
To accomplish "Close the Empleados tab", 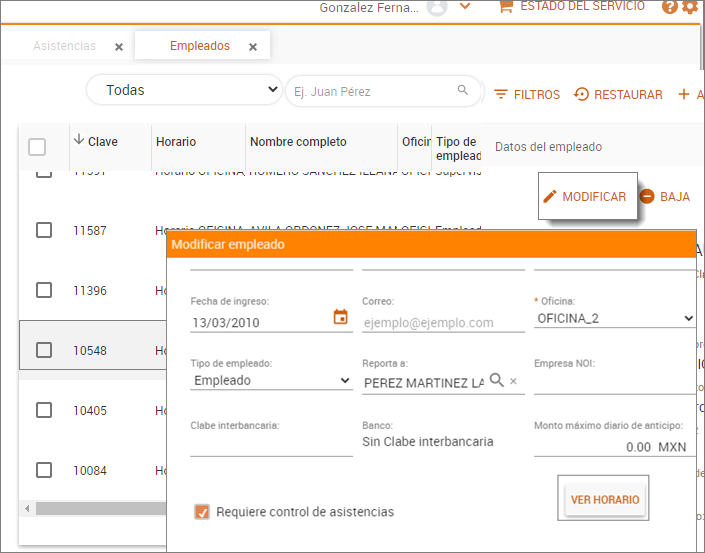I will coord(253,47).
